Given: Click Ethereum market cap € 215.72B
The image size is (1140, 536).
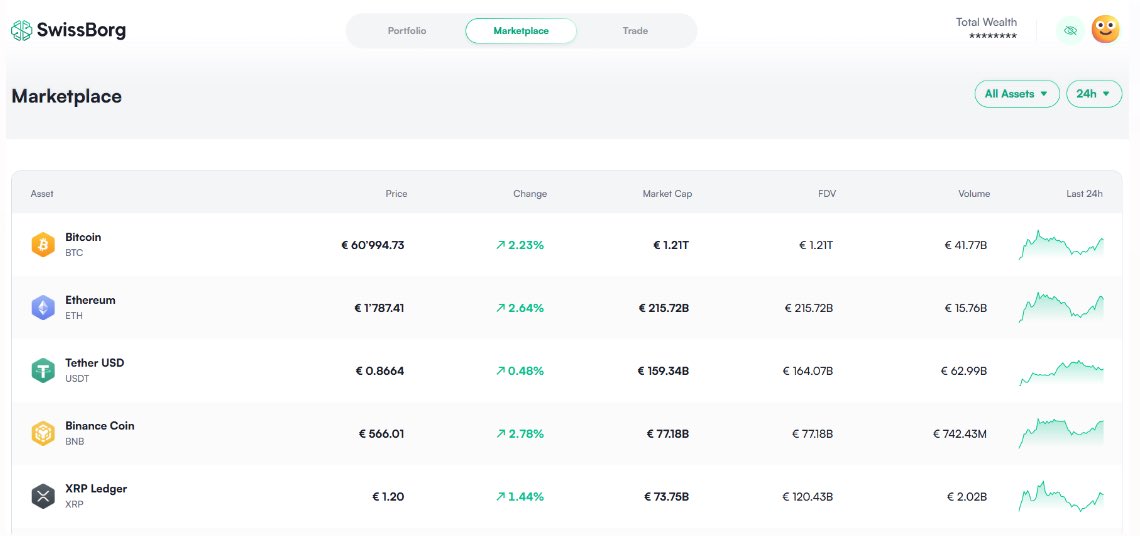Looking at the screenshot, I should click(x=664, y=308).
